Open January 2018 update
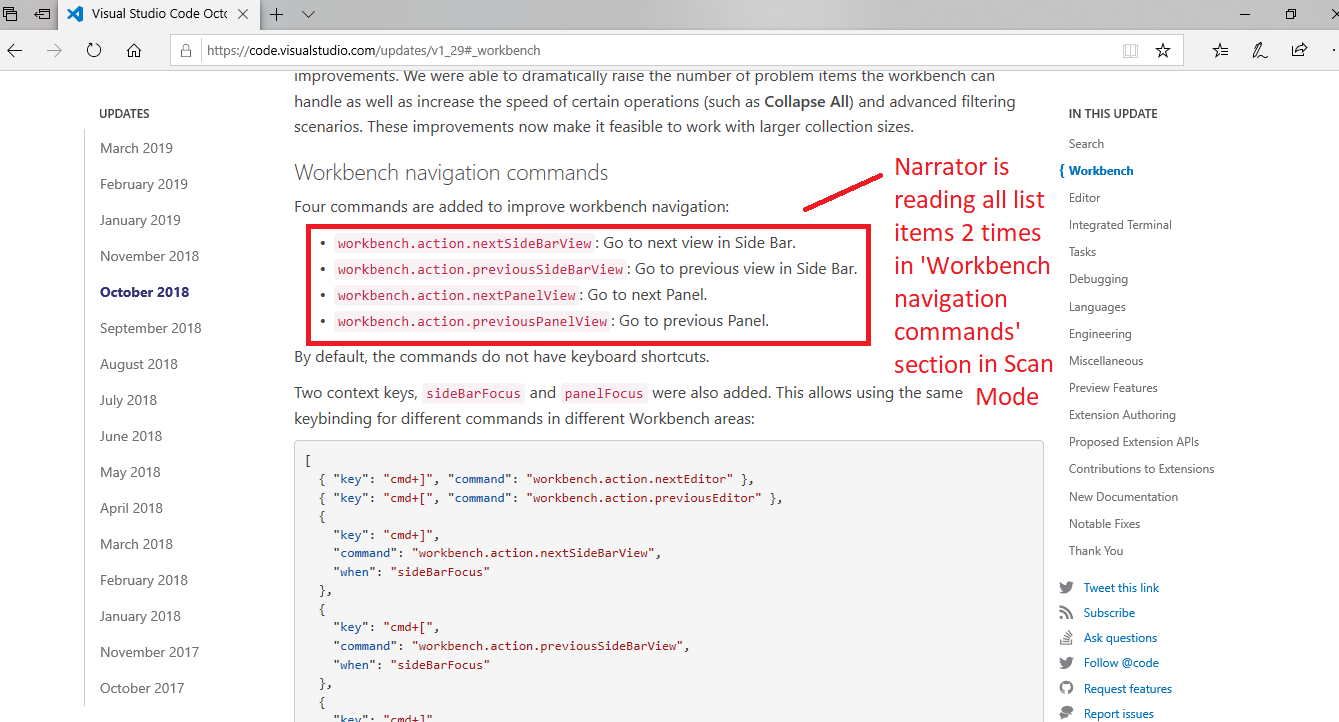This screenshot has height=722, width=1339. (x=140, y=616)
